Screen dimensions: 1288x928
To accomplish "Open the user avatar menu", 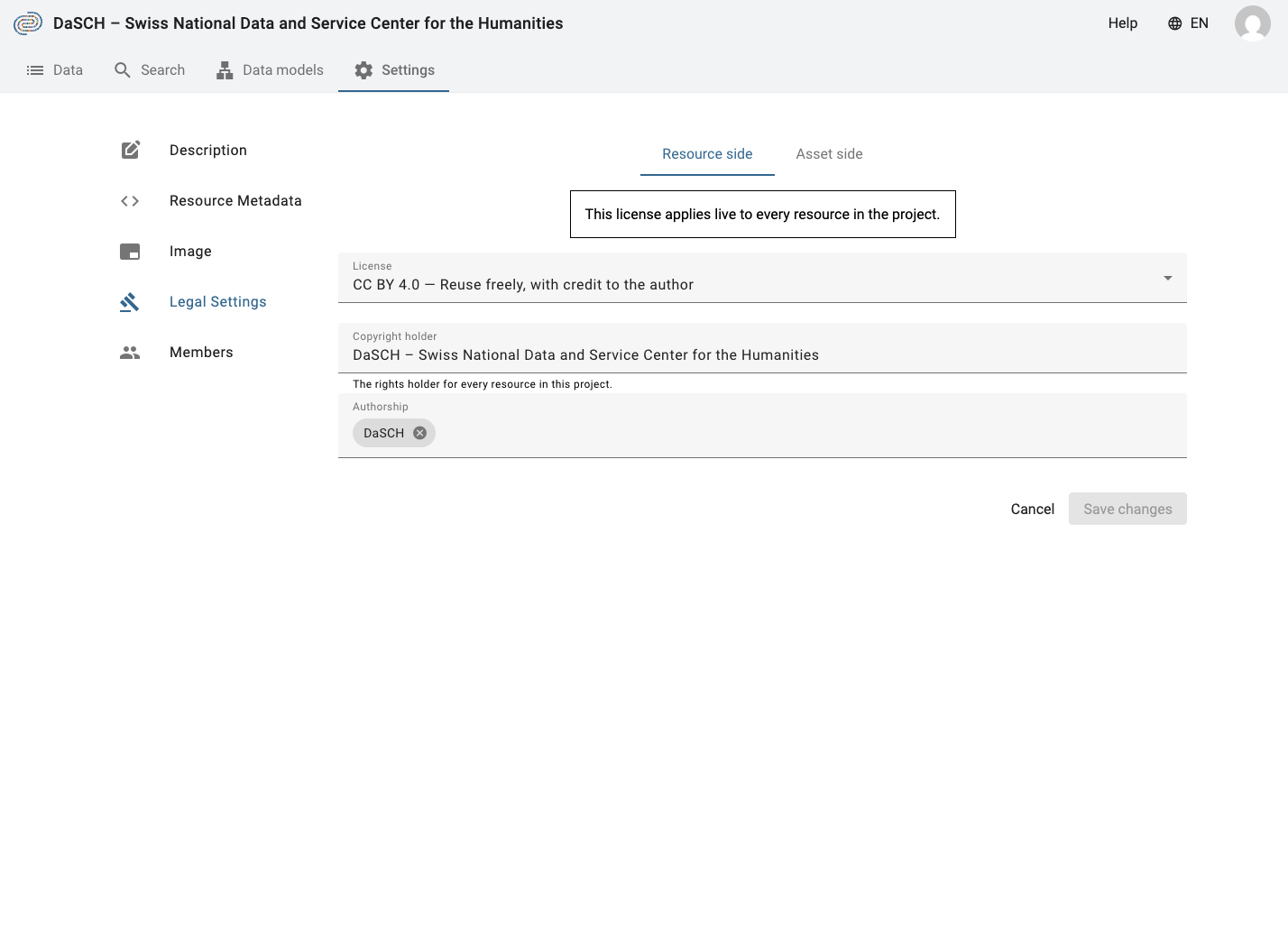I will pos(1252,23).
